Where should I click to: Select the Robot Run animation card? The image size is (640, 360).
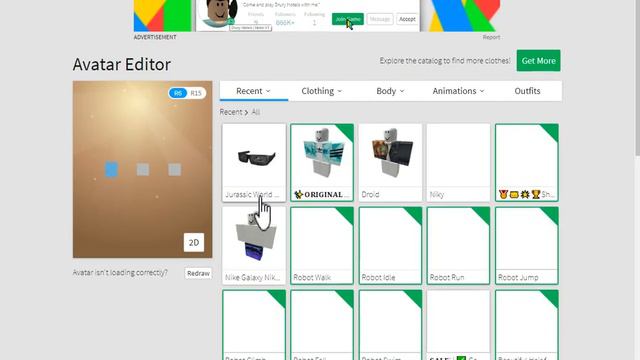pyautogui.click(x=458, y=245)
